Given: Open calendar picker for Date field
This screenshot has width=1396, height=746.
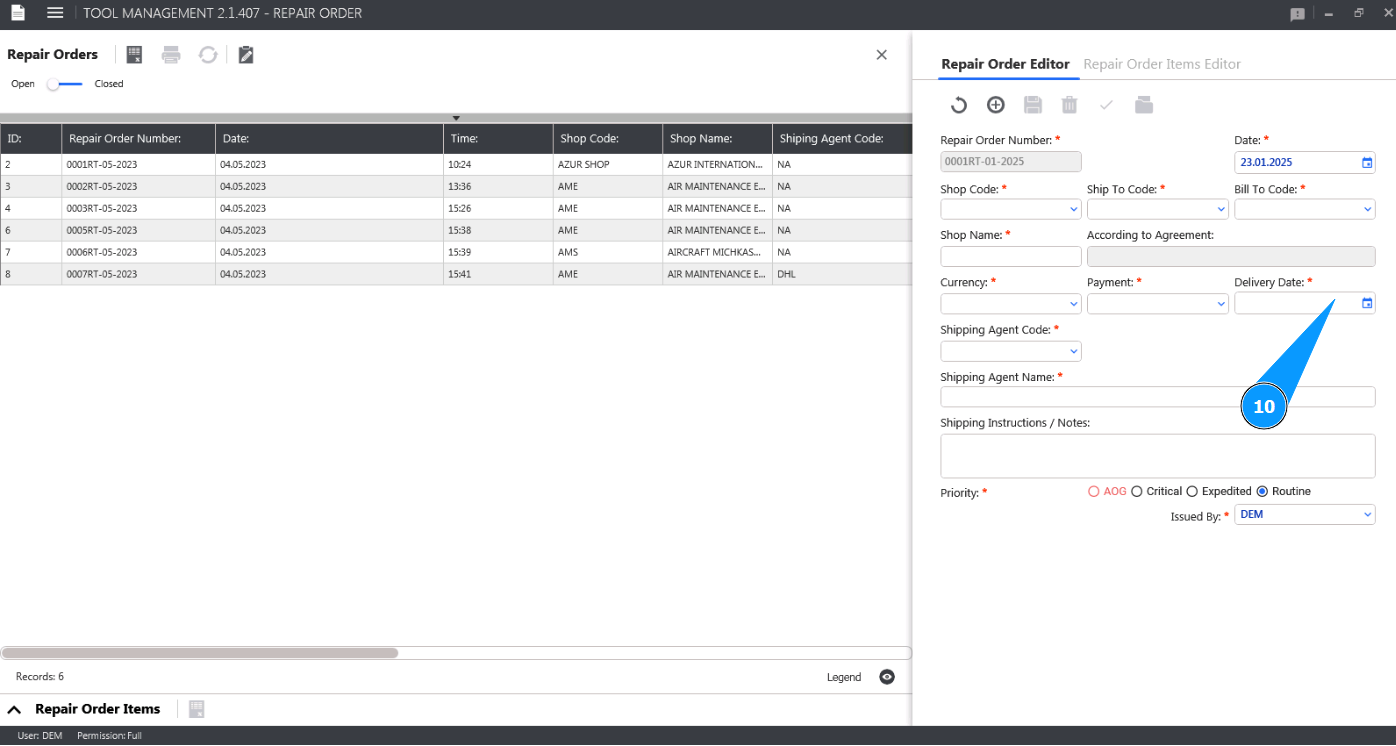Looking at the screenshot, I should tap(1367, 163).
